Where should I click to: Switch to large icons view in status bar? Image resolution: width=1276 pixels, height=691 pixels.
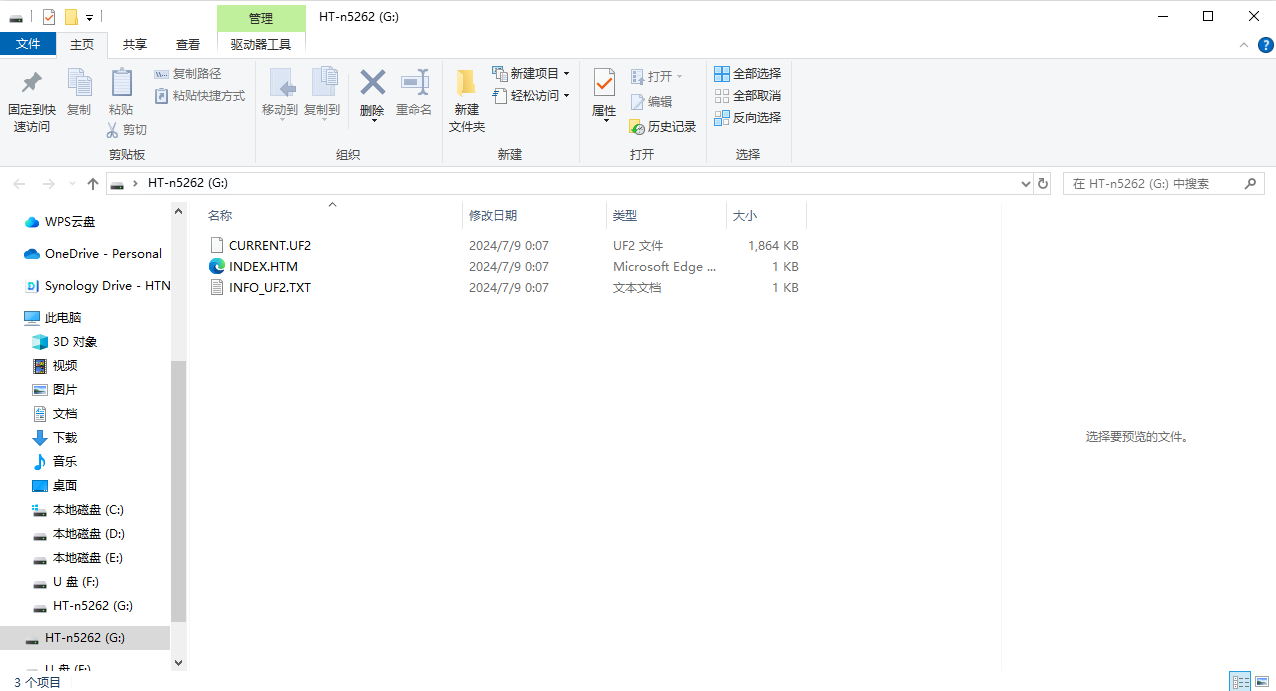pos(1262,682)
